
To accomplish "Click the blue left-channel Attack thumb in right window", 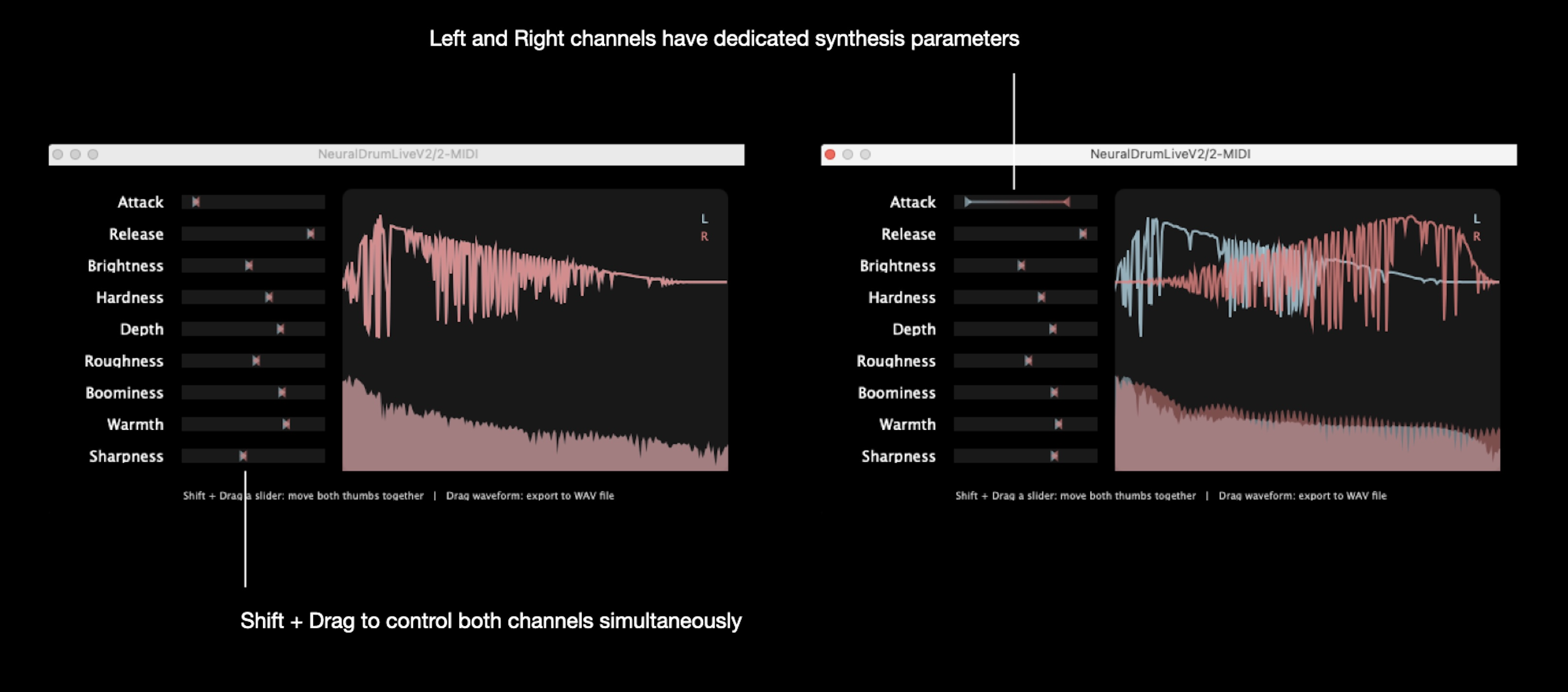I will coord(968,202).
